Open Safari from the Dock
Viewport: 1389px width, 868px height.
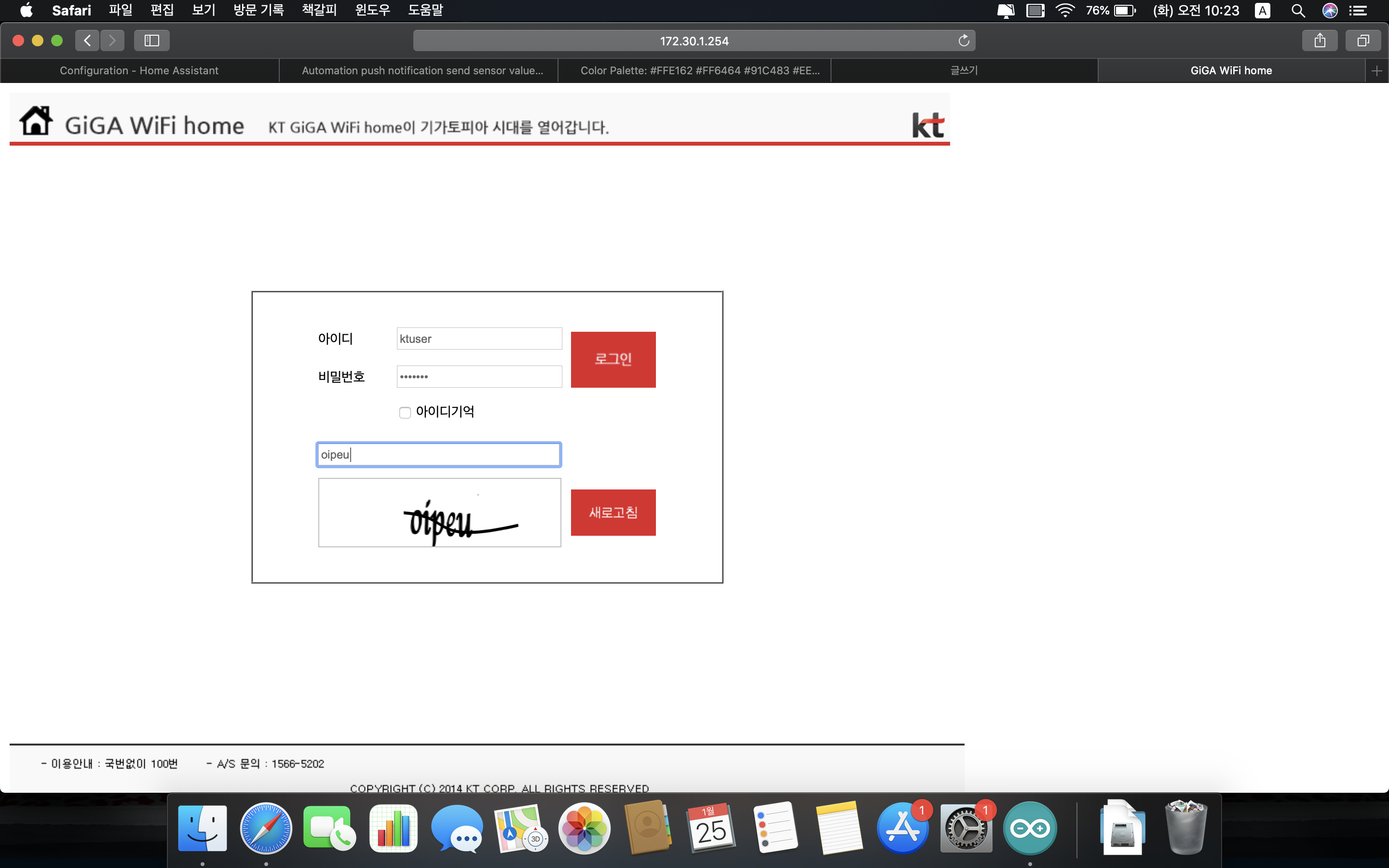(266, 828)
